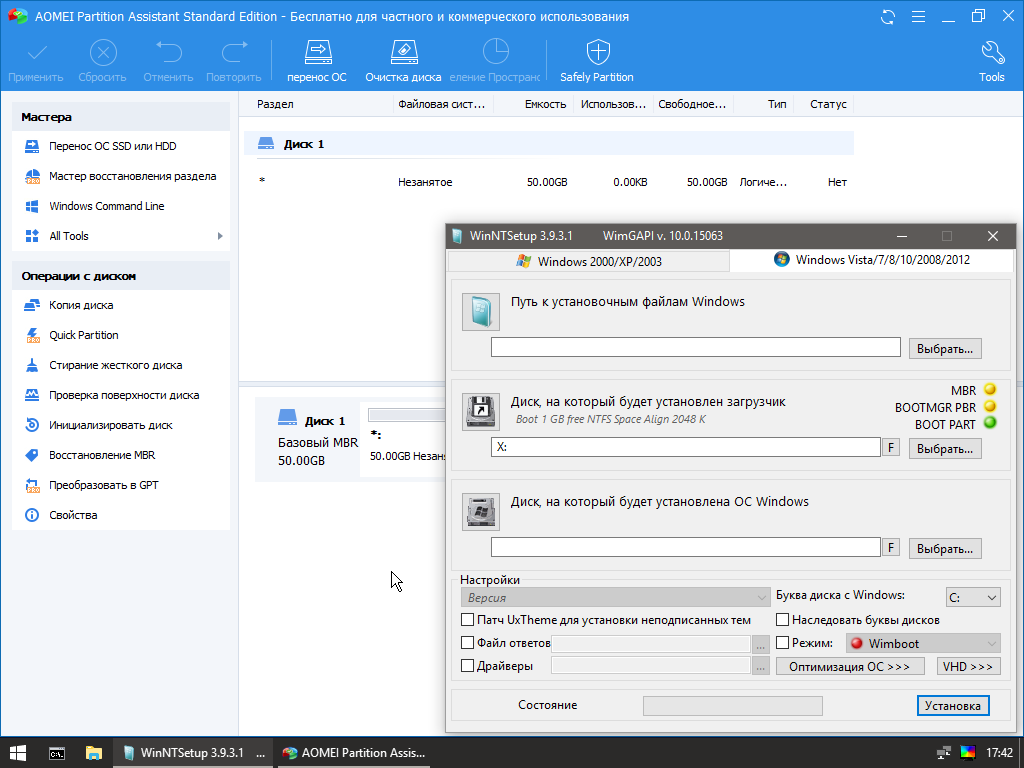This screenshot has height=768, width=1024.
Task: Enable Патч UxTheme checkbox
Action: 467,620
